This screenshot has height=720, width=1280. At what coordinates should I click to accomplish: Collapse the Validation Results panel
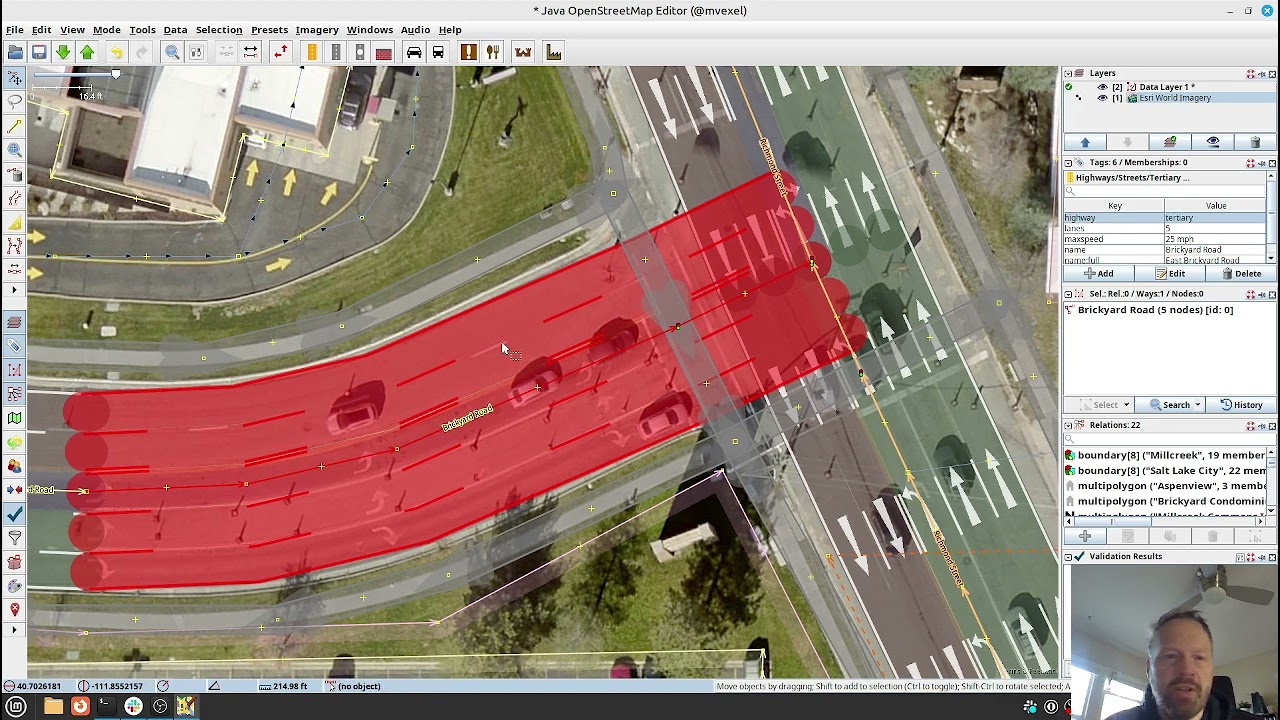point(1068,556)
